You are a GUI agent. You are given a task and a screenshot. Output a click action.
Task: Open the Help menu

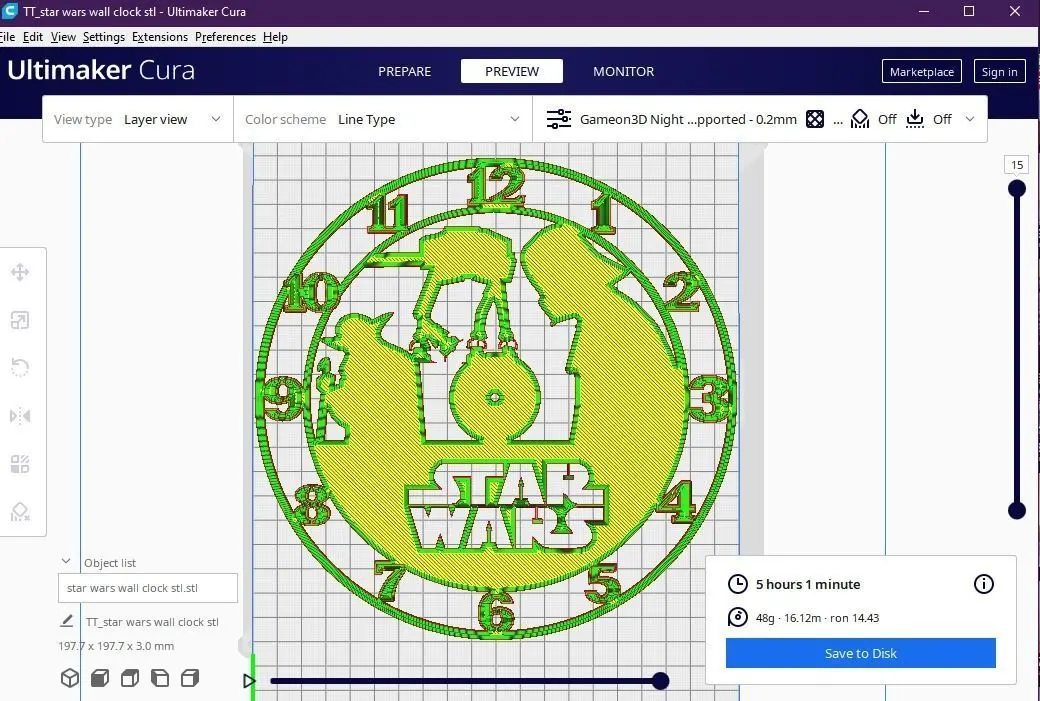pos(275,37)
